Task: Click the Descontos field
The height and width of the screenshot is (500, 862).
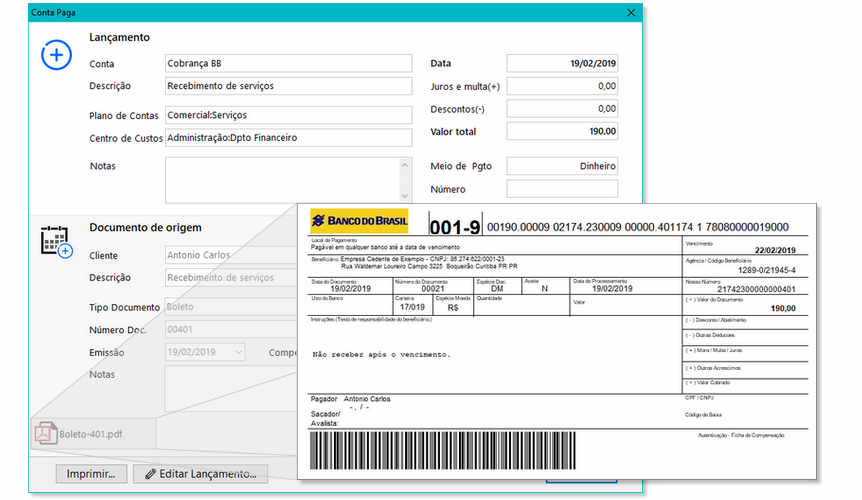Action: pyautogui.click(x=562, y=109)
